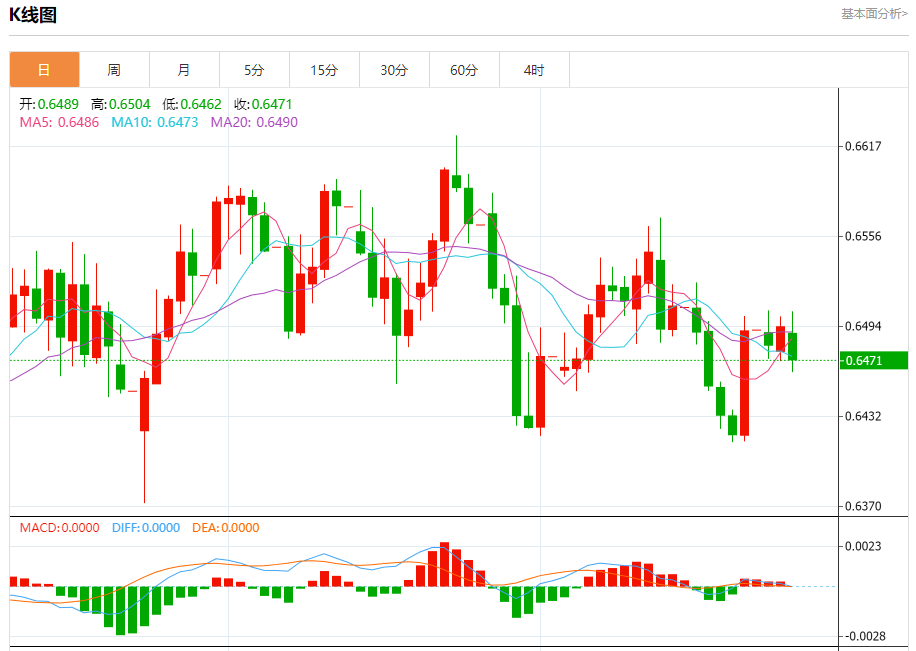Open the 30分 interval tab

[x=394, y=70]
